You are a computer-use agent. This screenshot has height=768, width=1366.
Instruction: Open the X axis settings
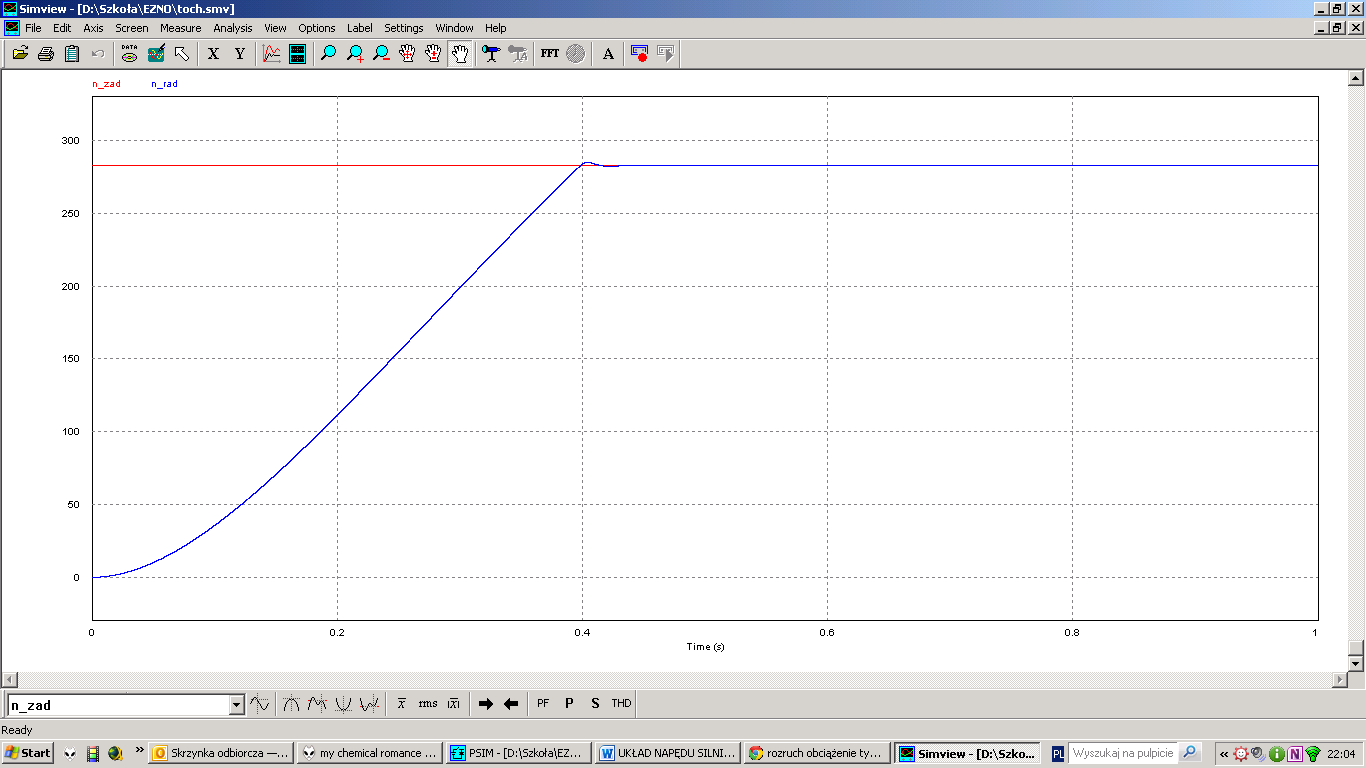[x=213, y=54]
